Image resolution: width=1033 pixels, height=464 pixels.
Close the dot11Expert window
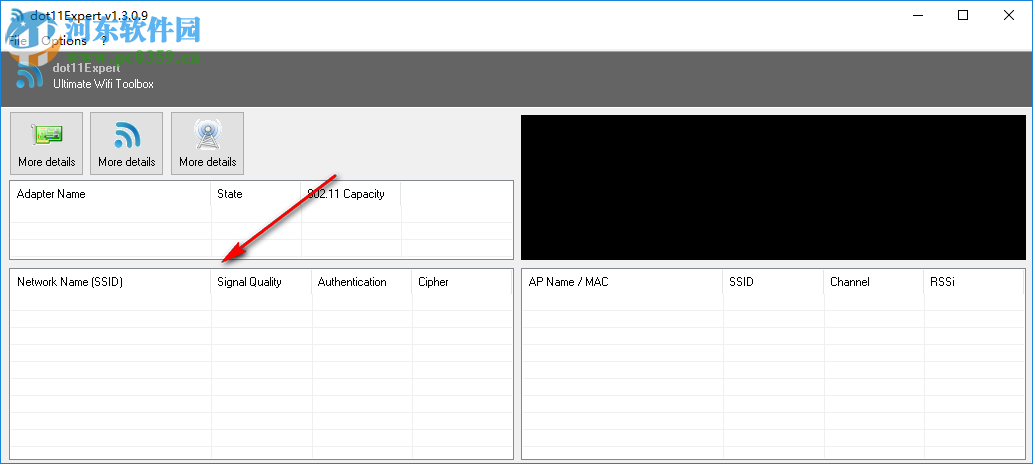1009,15
